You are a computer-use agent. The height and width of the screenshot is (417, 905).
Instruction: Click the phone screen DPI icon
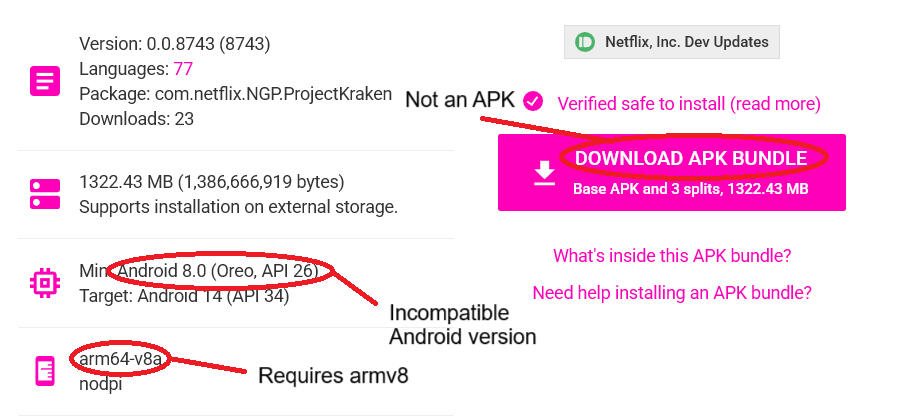(x=45, y=371)
